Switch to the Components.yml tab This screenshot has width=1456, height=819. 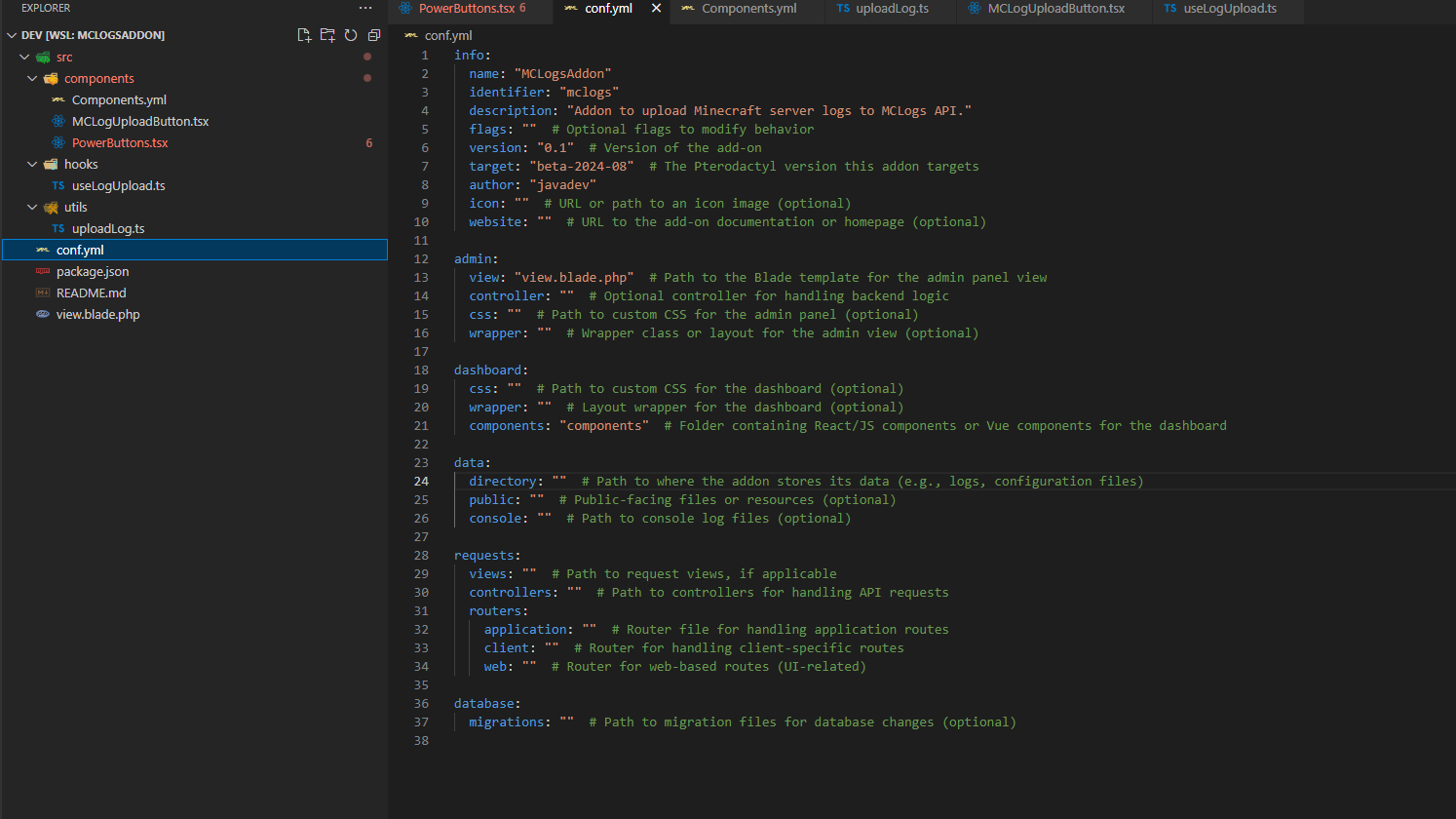tap(748, 8)
